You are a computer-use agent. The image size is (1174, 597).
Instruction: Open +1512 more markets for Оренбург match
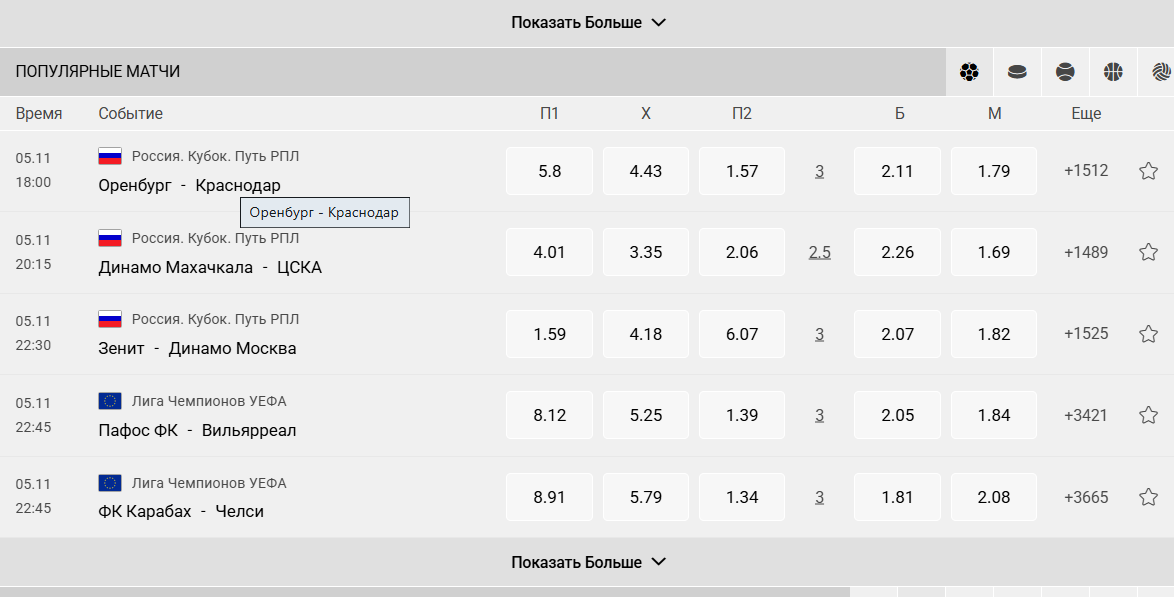[x=1086, y=171]
